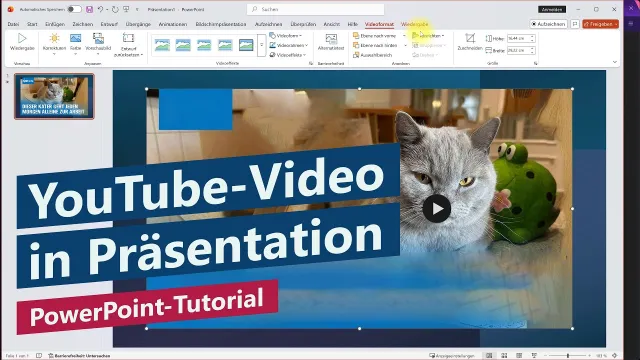Open the Auswahlbereich pane
The height and width of the screenshot is (360, 640).
373,55
